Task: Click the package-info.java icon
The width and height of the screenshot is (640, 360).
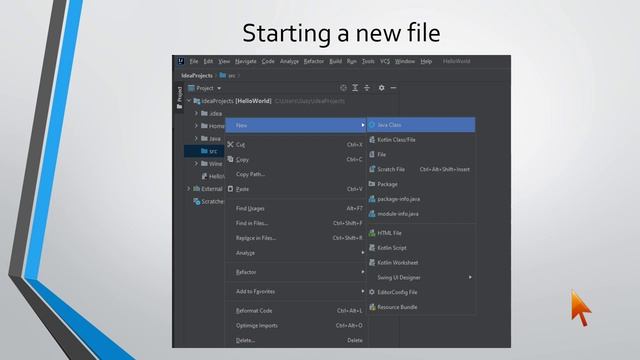Action: 372,199
